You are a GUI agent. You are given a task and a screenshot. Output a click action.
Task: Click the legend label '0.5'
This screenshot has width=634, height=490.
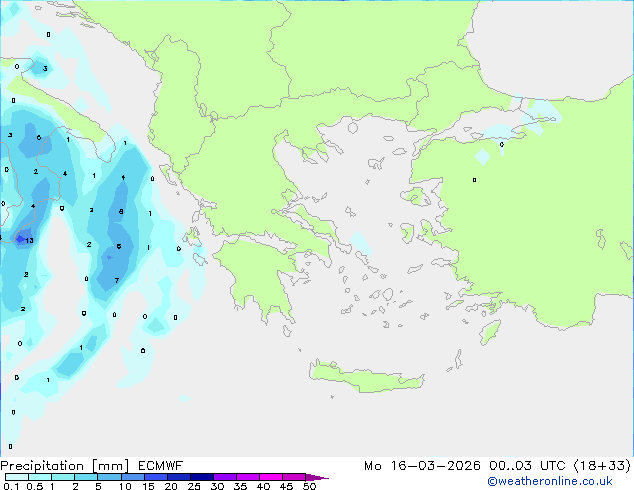(35, 486)
